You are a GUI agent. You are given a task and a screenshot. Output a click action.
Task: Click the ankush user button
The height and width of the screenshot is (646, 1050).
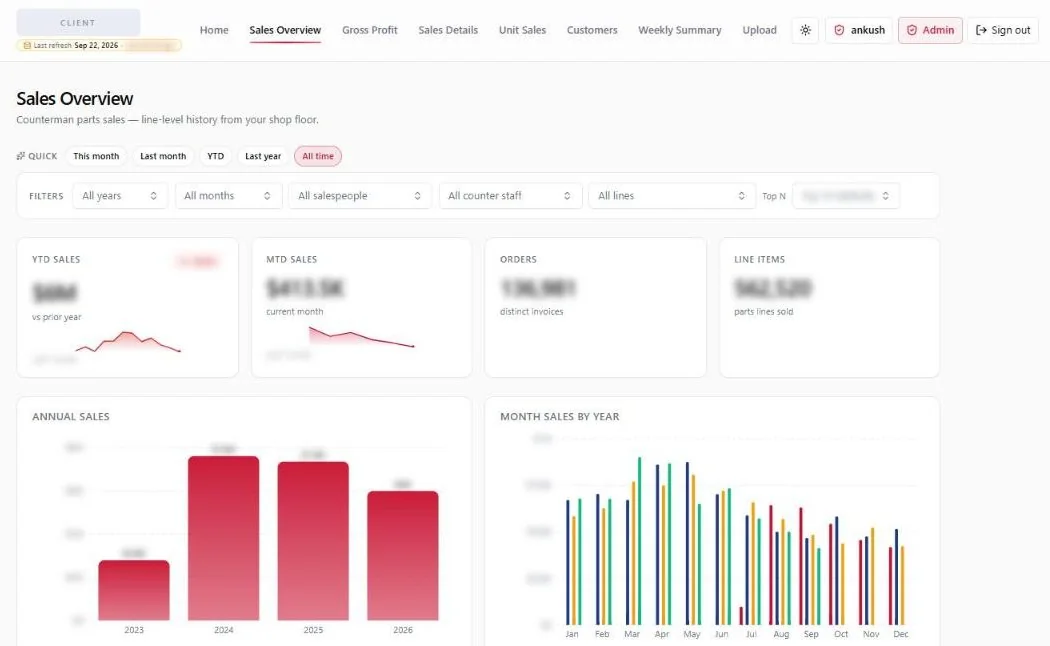coord(859,30)
